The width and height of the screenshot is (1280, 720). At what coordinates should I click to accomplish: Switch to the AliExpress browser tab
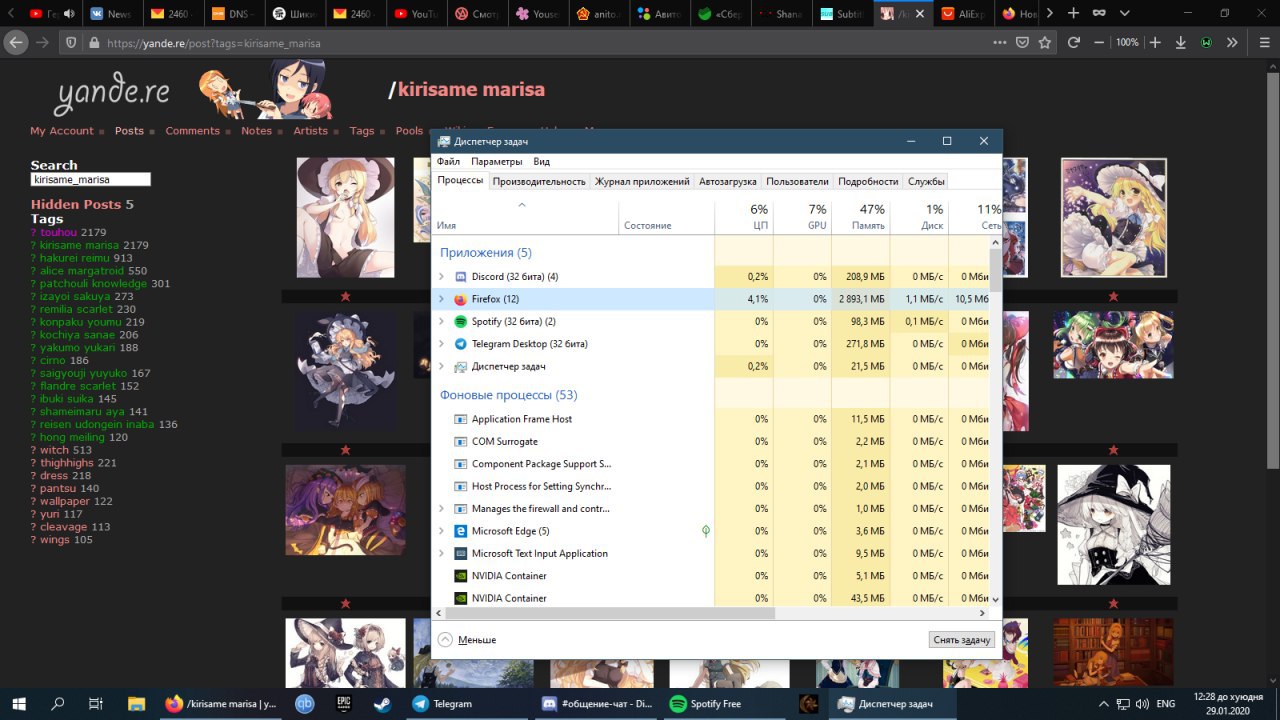tap(965, 14)
